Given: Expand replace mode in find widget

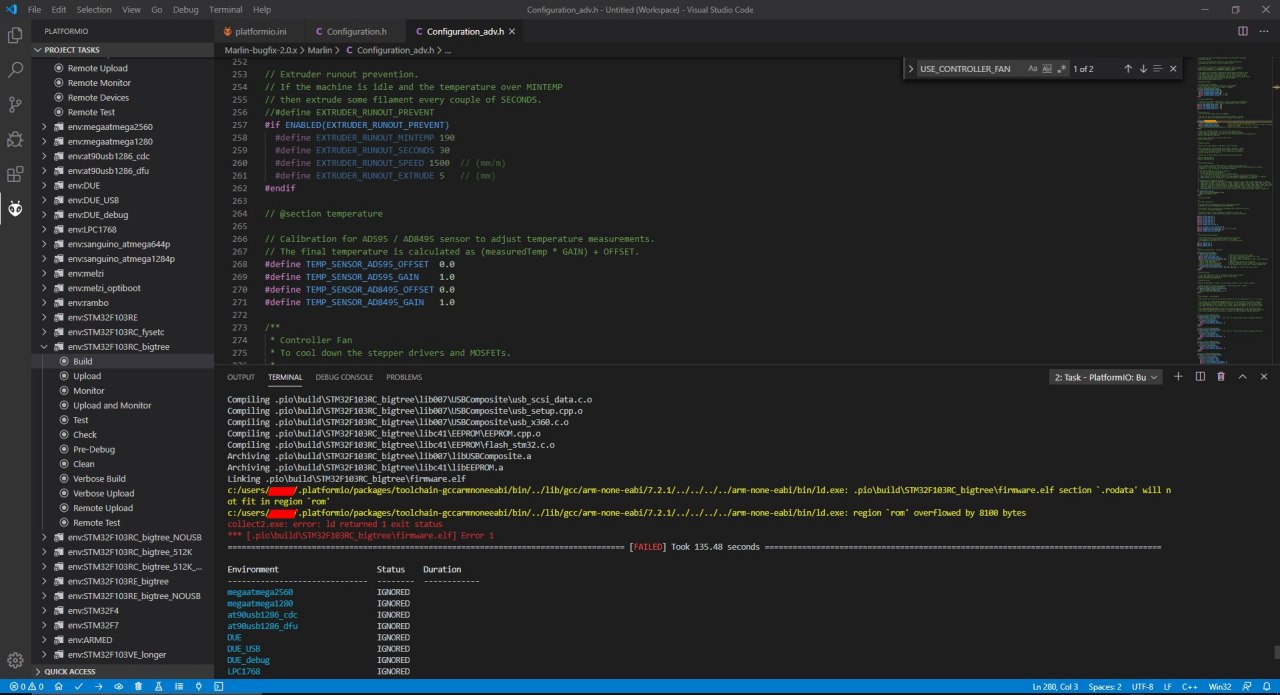Looking at the screenshot, I should click(910, 69).
